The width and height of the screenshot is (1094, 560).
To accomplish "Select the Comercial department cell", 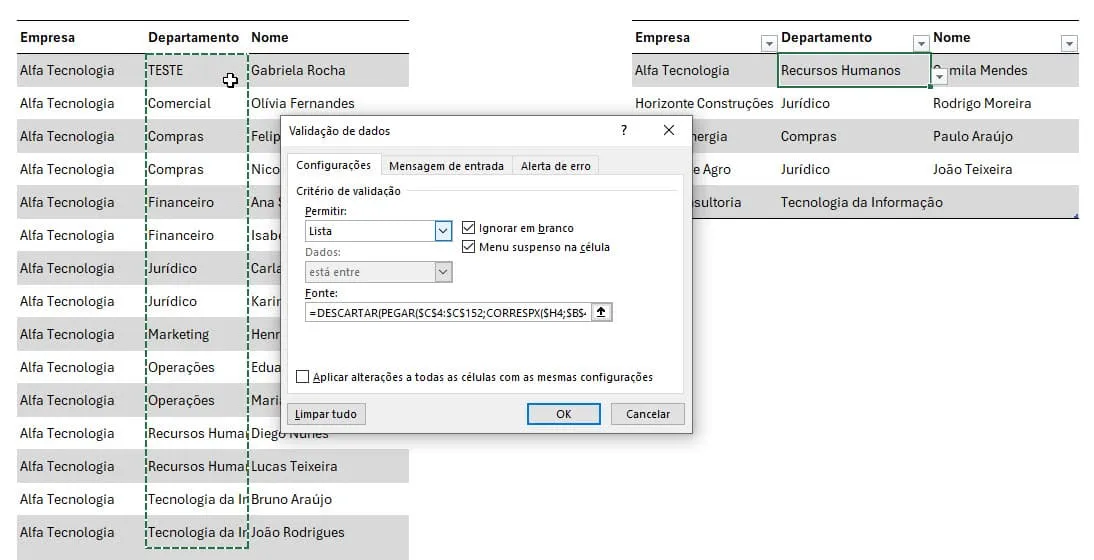I will (197, 103).
